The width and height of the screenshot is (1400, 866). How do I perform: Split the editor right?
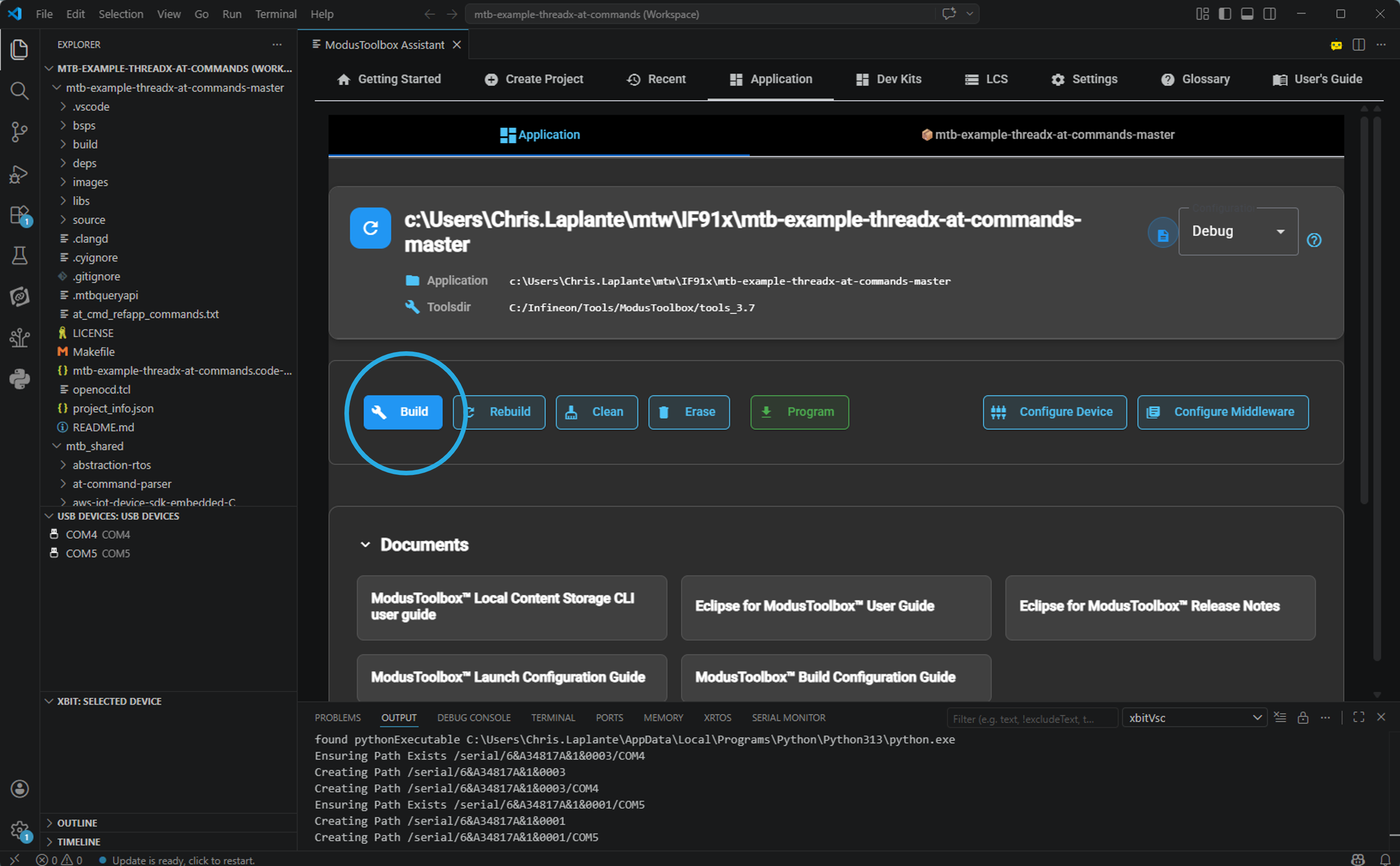1359,45
